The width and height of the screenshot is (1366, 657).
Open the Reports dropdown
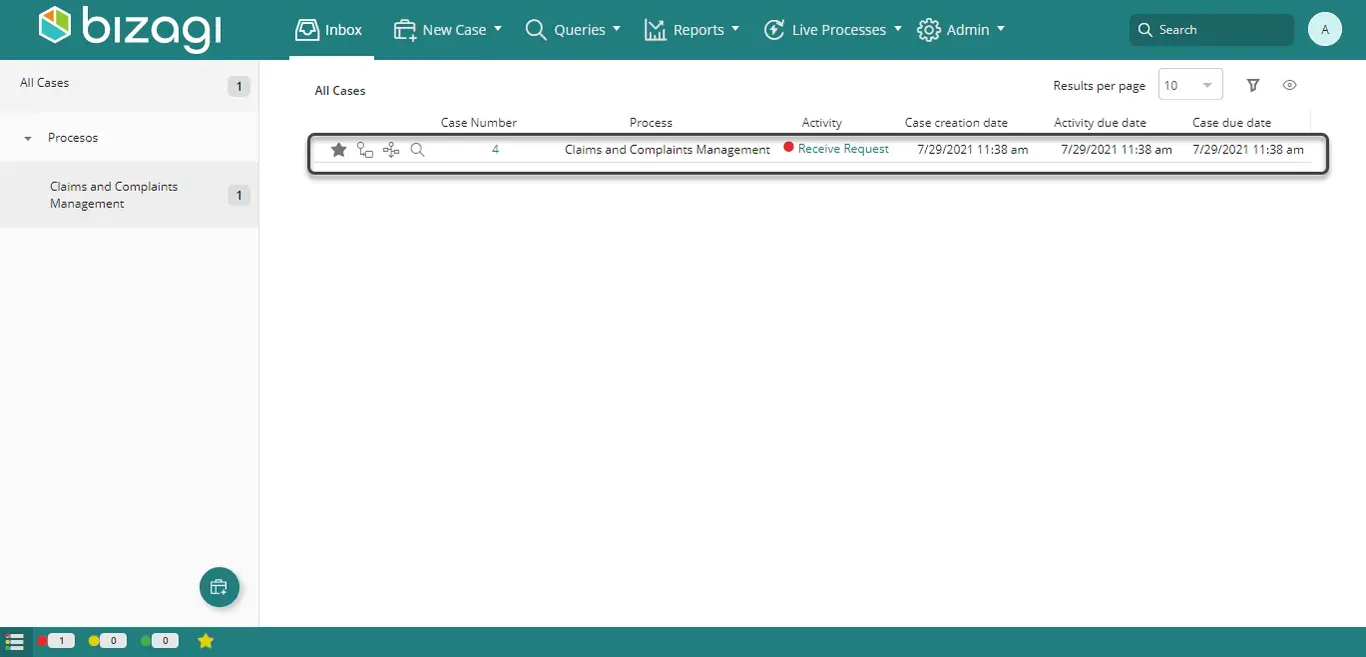point(692,30)
